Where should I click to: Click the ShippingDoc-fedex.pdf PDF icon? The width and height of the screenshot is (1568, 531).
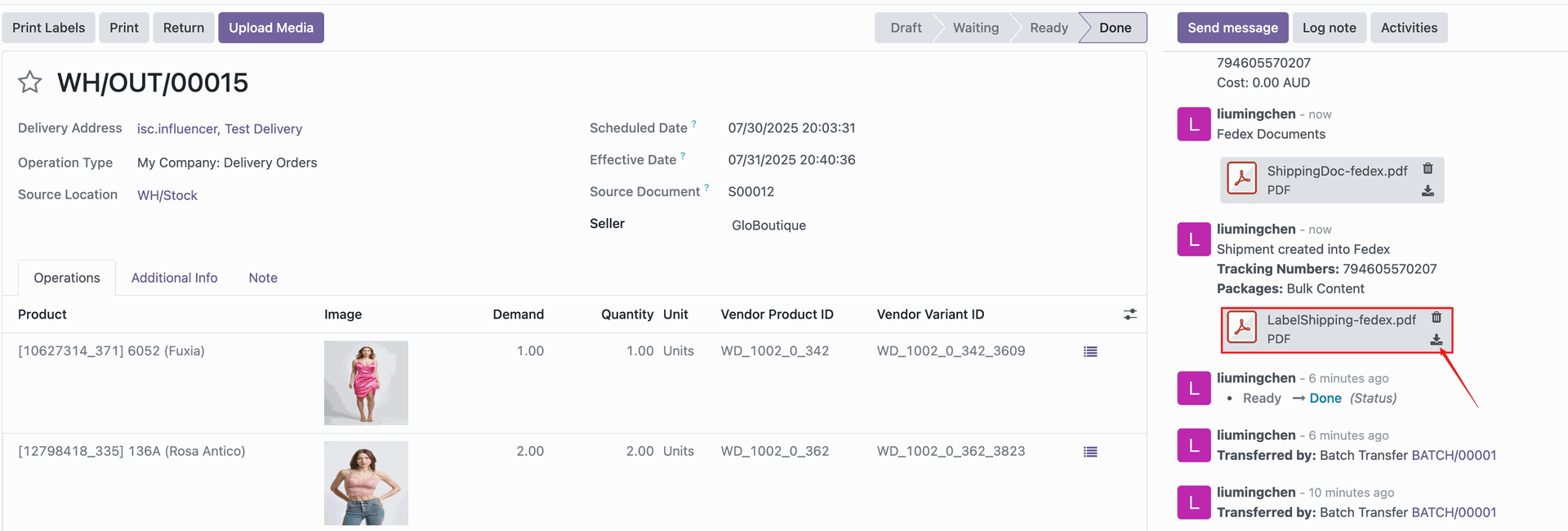point(1242,179)
